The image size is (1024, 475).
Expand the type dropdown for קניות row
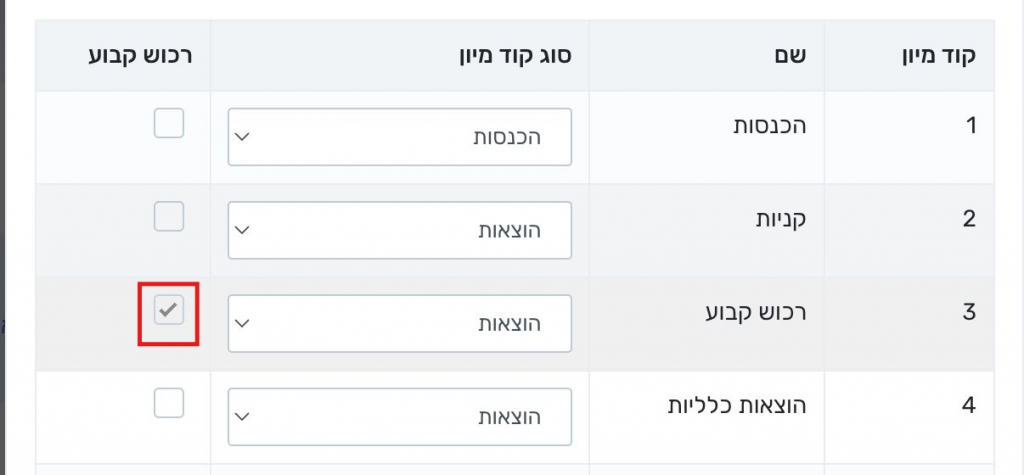click(400, 230)
